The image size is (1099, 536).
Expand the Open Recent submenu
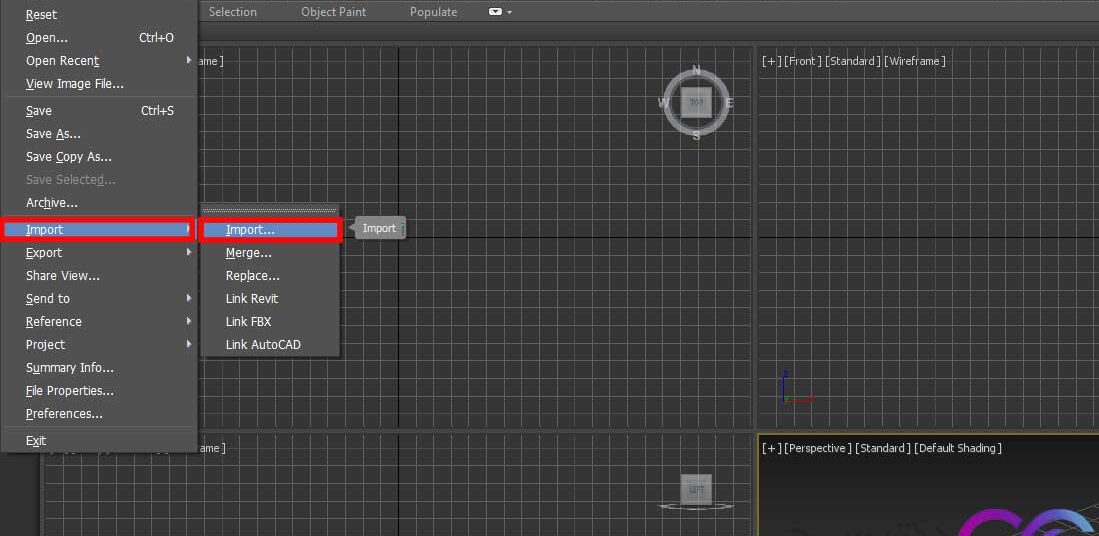click(x=98, y=61)
